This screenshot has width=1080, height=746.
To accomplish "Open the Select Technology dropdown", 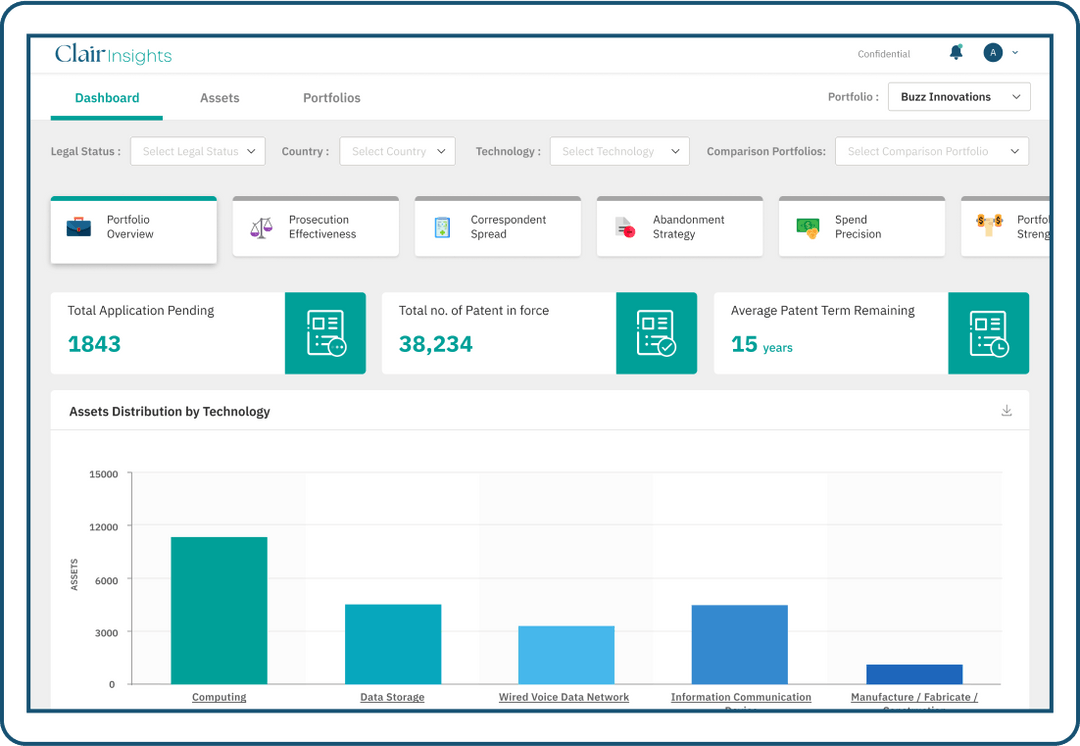I will (619, 152).
